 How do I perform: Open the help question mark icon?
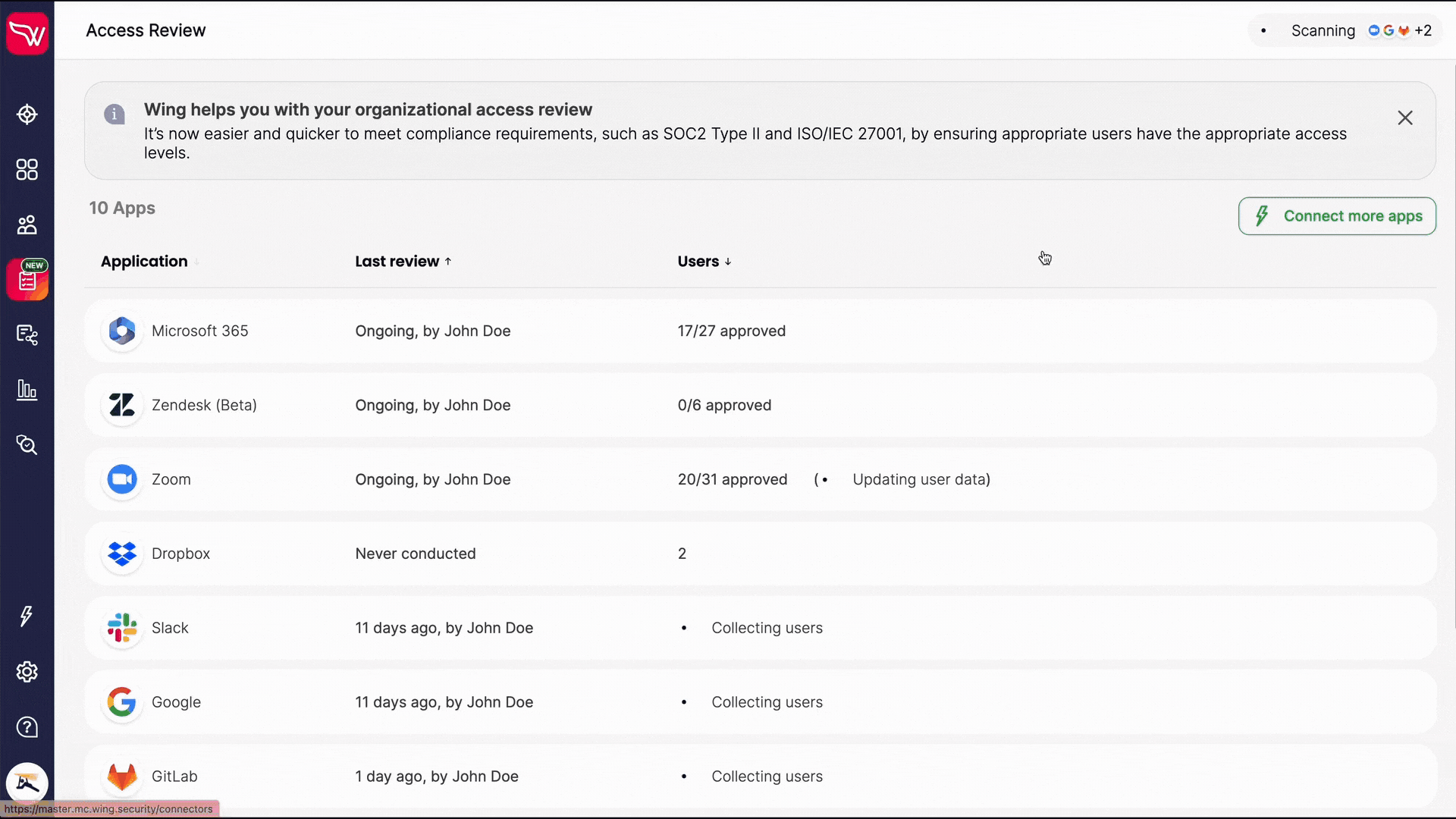[x=27, y=726]
